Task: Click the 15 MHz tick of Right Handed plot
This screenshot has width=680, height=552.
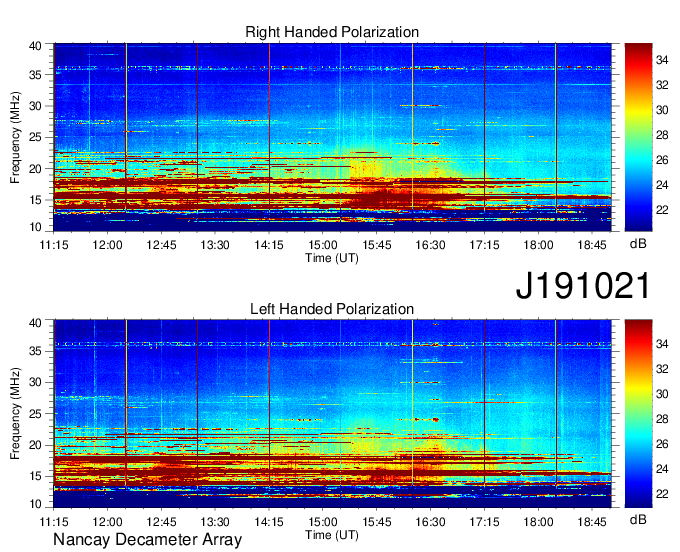Action: tap(35, 200)
